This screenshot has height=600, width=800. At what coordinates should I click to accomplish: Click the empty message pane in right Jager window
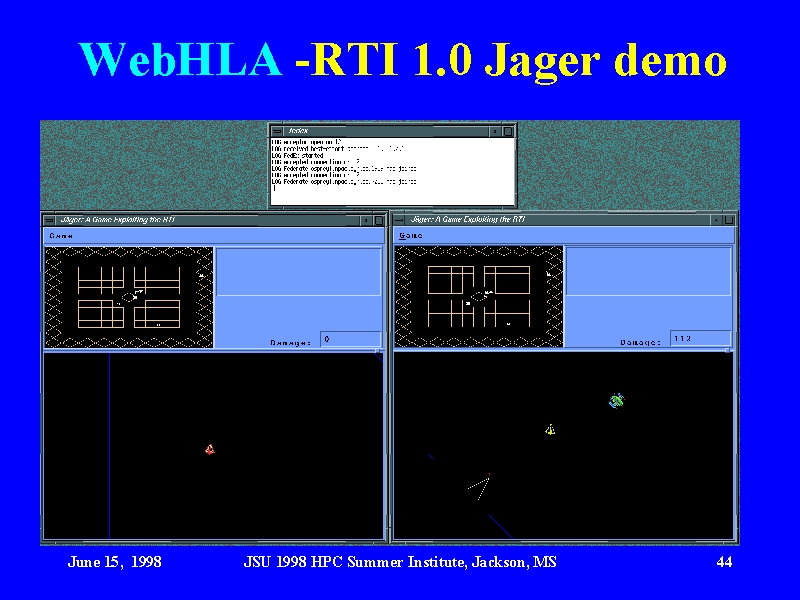(648, 271)
